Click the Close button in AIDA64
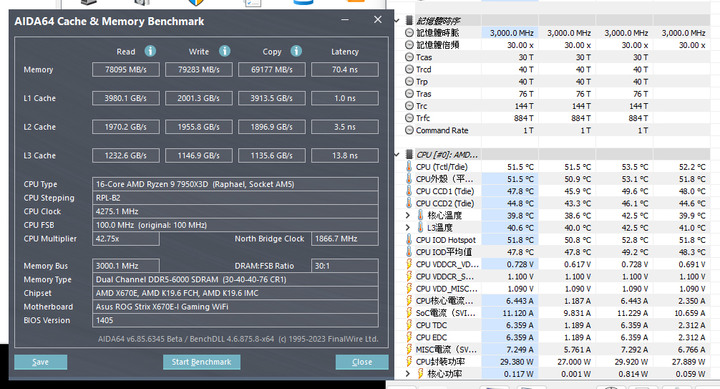Viewport: 720px width, 389px height. click(362, 362)
